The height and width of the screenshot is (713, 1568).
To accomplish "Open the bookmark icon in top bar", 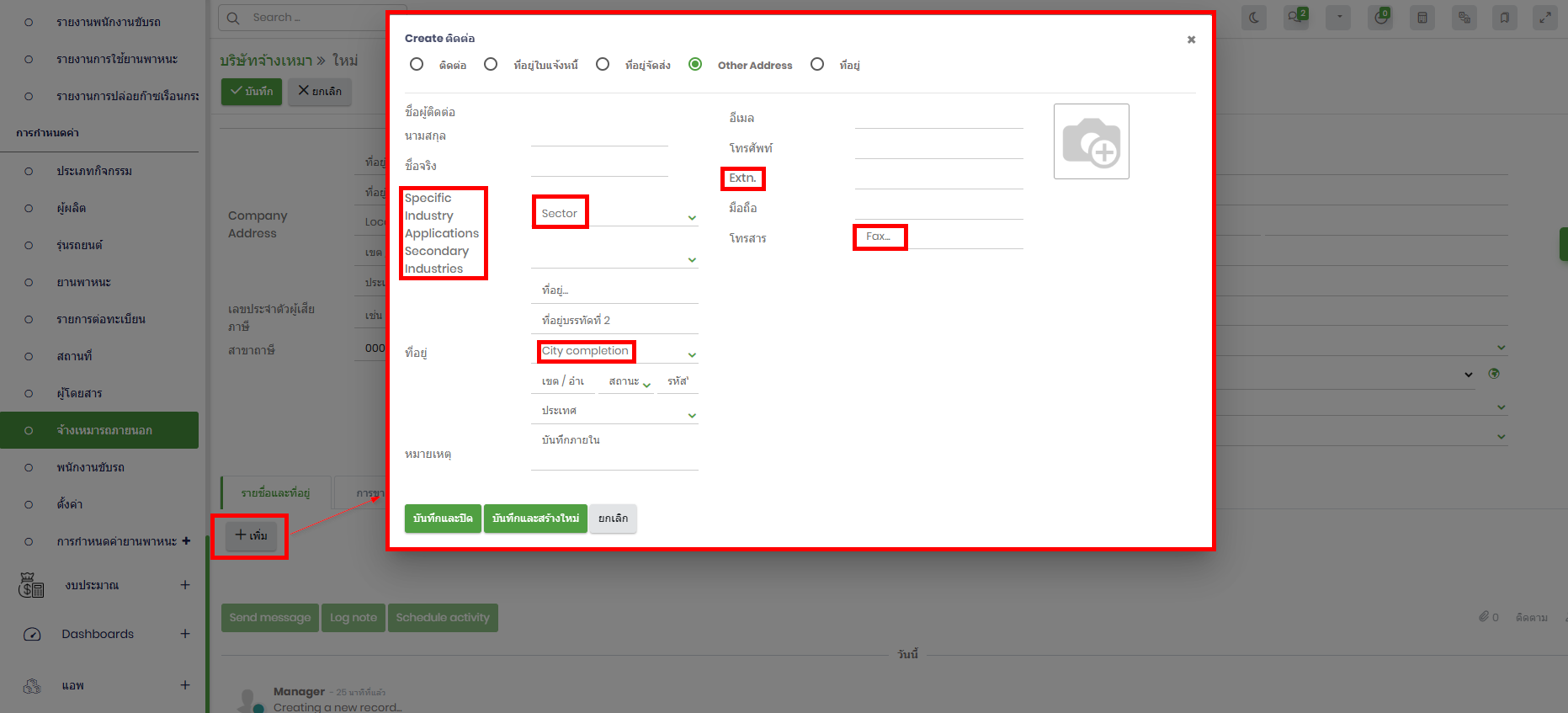I will (1505, 18).
